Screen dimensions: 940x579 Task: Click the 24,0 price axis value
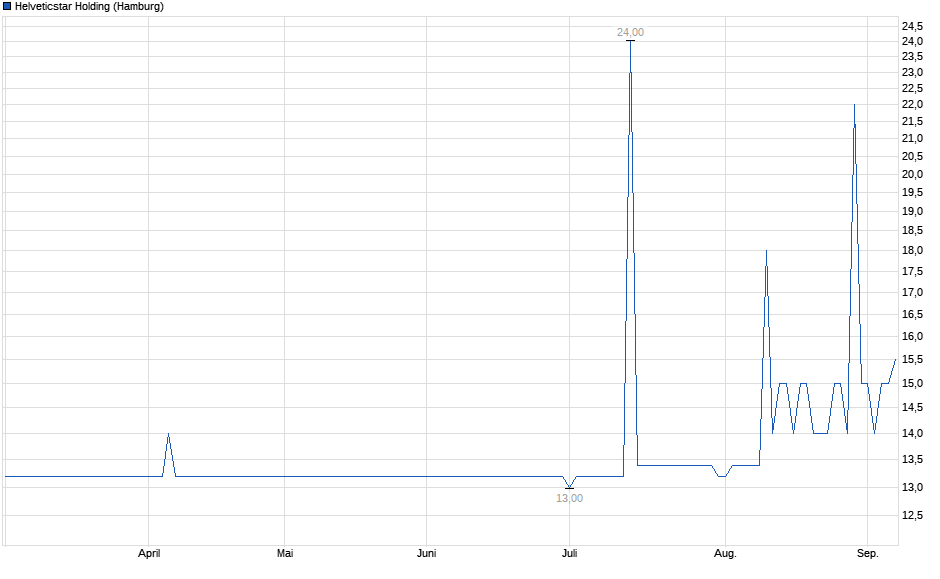(x=912, y=41)
